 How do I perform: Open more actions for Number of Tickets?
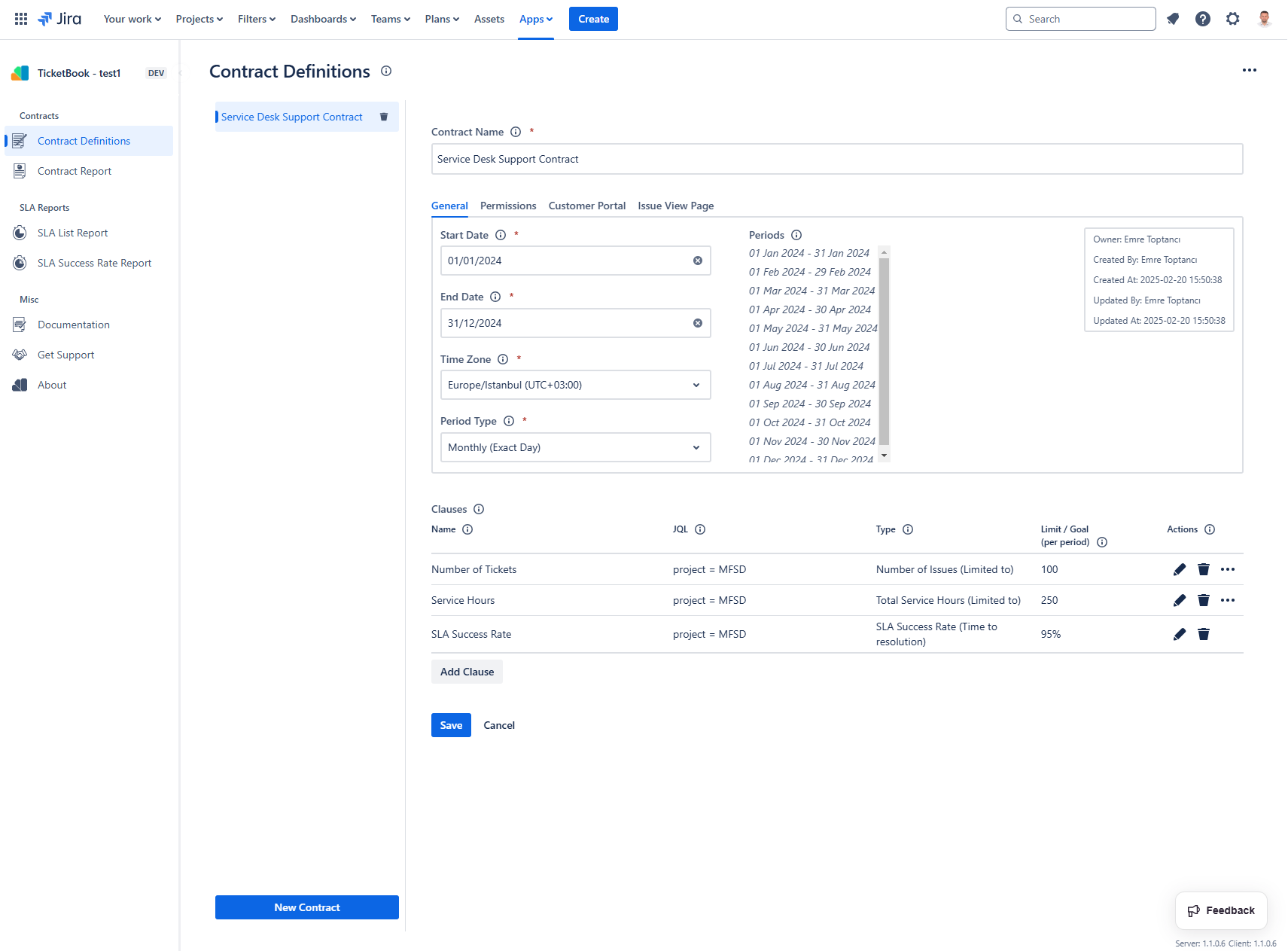pos(1227,569)
